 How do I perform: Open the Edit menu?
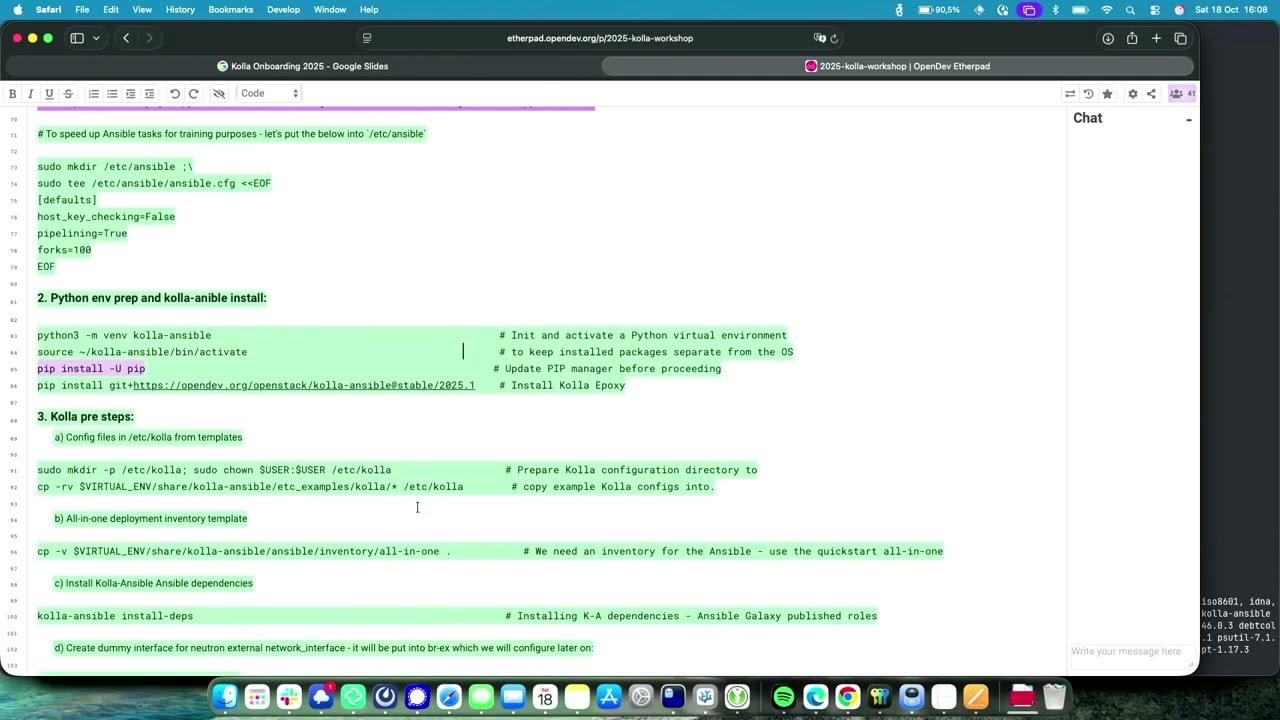tap(111, 9)
